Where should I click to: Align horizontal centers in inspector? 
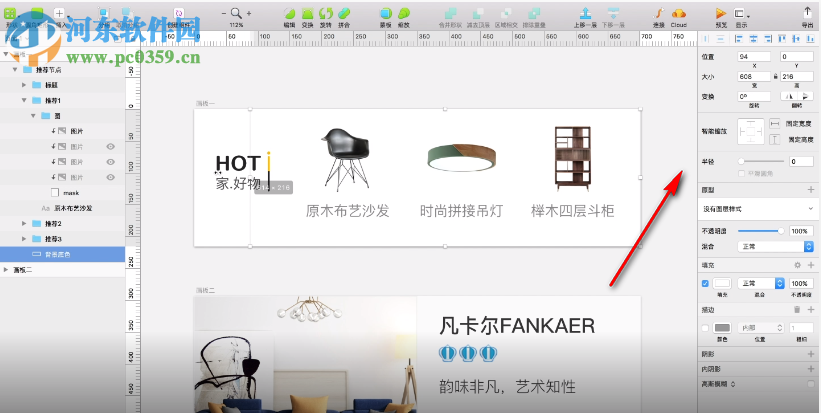click(x=753, y=38)
